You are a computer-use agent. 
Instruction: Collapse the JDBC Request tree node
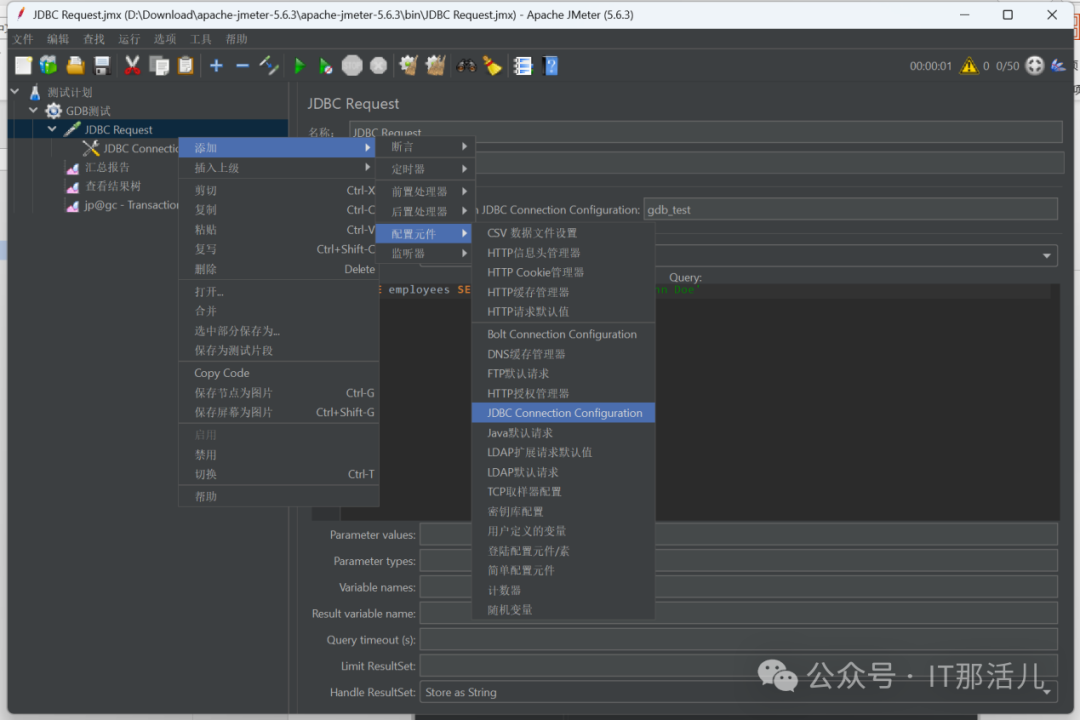pos(52,128)
